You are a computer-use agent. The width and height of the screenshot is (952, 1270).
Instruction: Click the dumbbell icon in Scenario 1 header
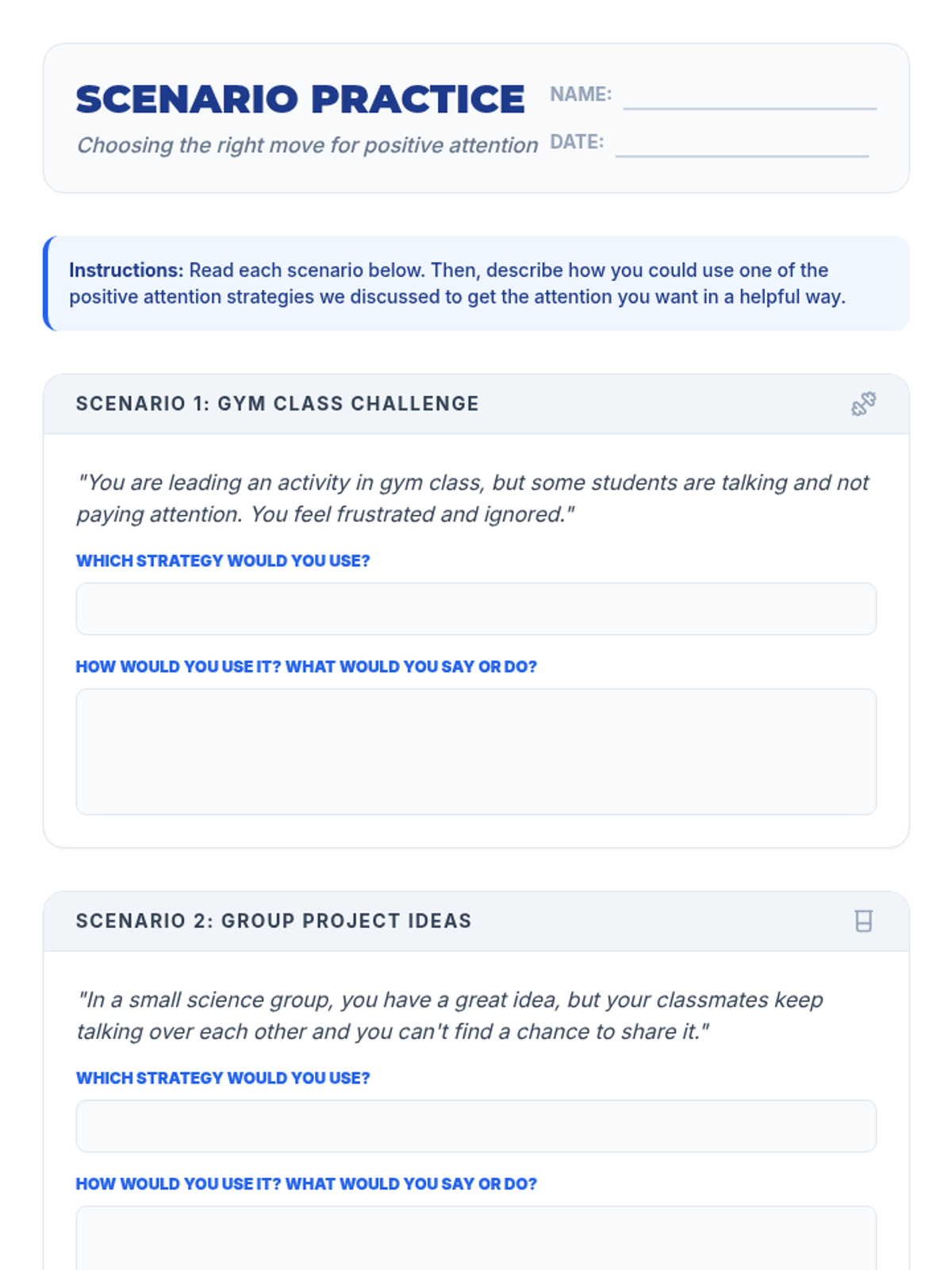[863, 404]
